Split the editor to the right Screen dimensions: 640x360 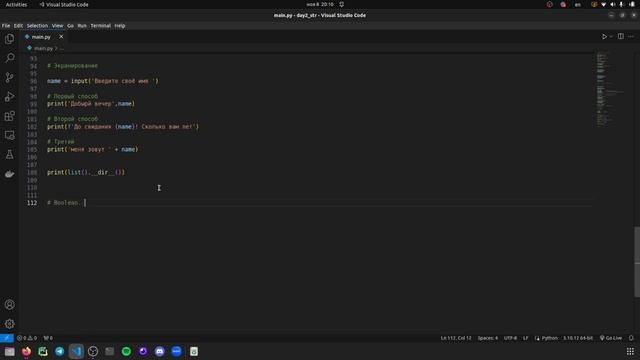620,36
